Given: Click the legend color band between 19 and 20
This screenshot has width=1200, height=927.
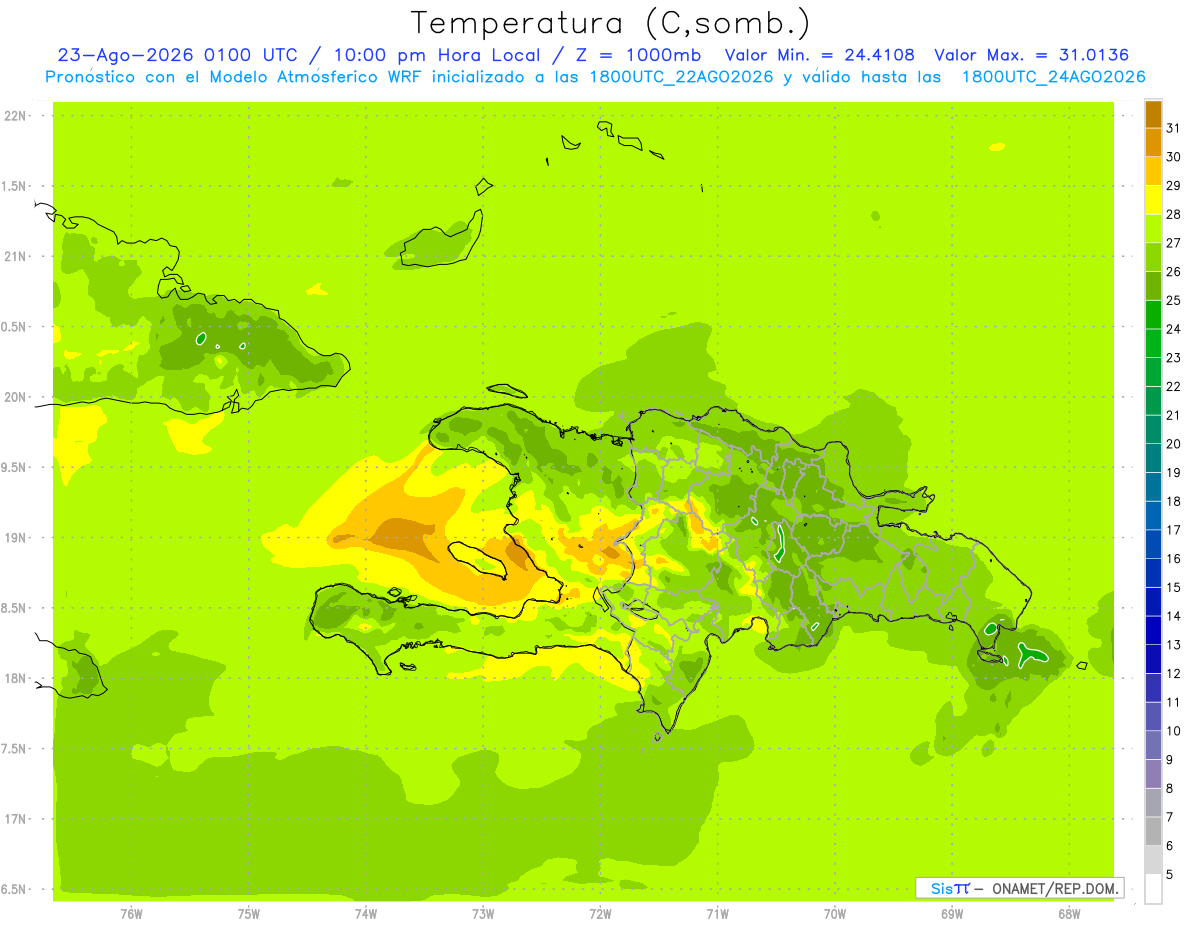Looking at the screenshot, I should coord(1153,459).
